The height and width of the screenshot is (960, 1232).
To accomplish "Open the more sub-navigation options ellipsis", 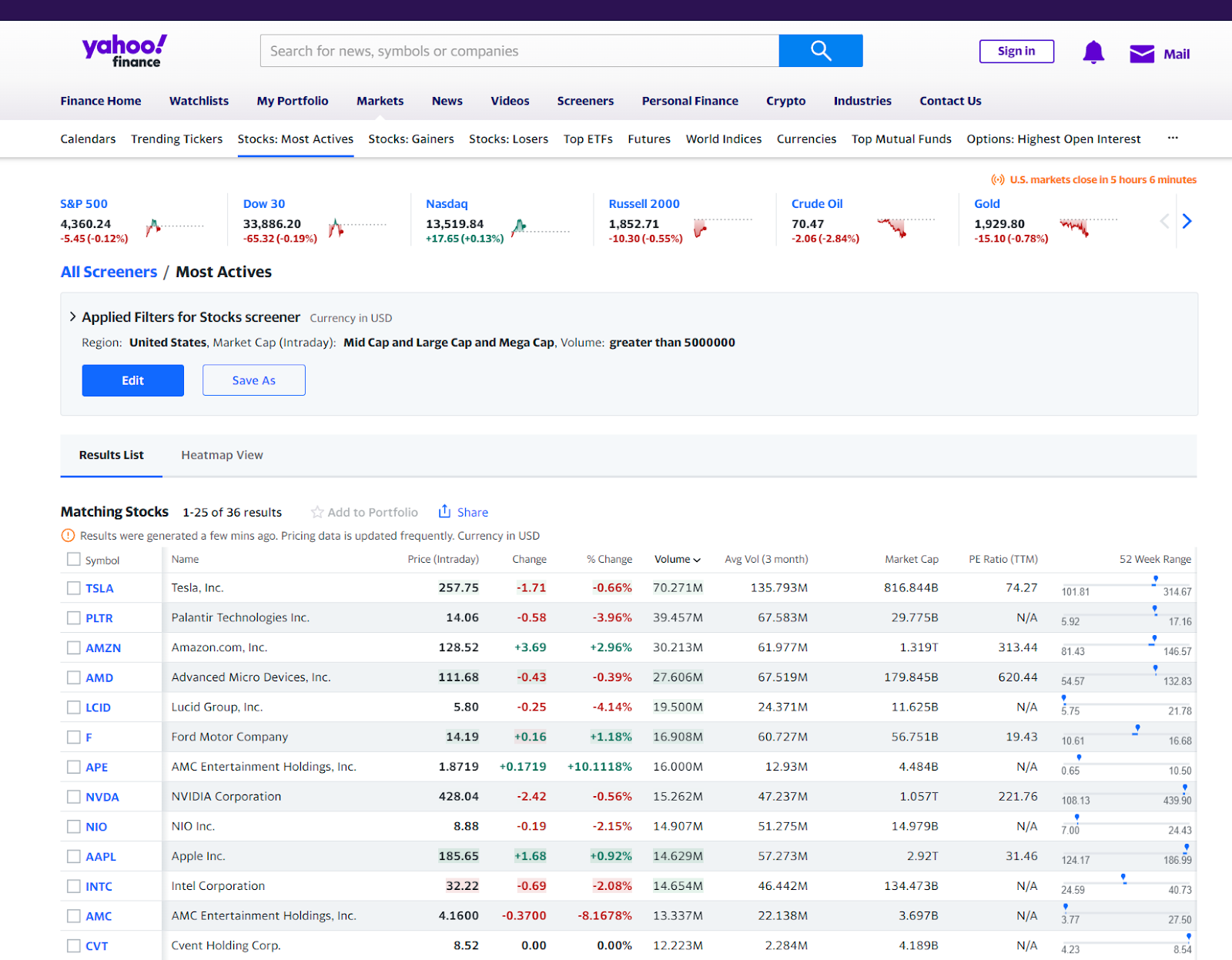I will pos(1173,138).
